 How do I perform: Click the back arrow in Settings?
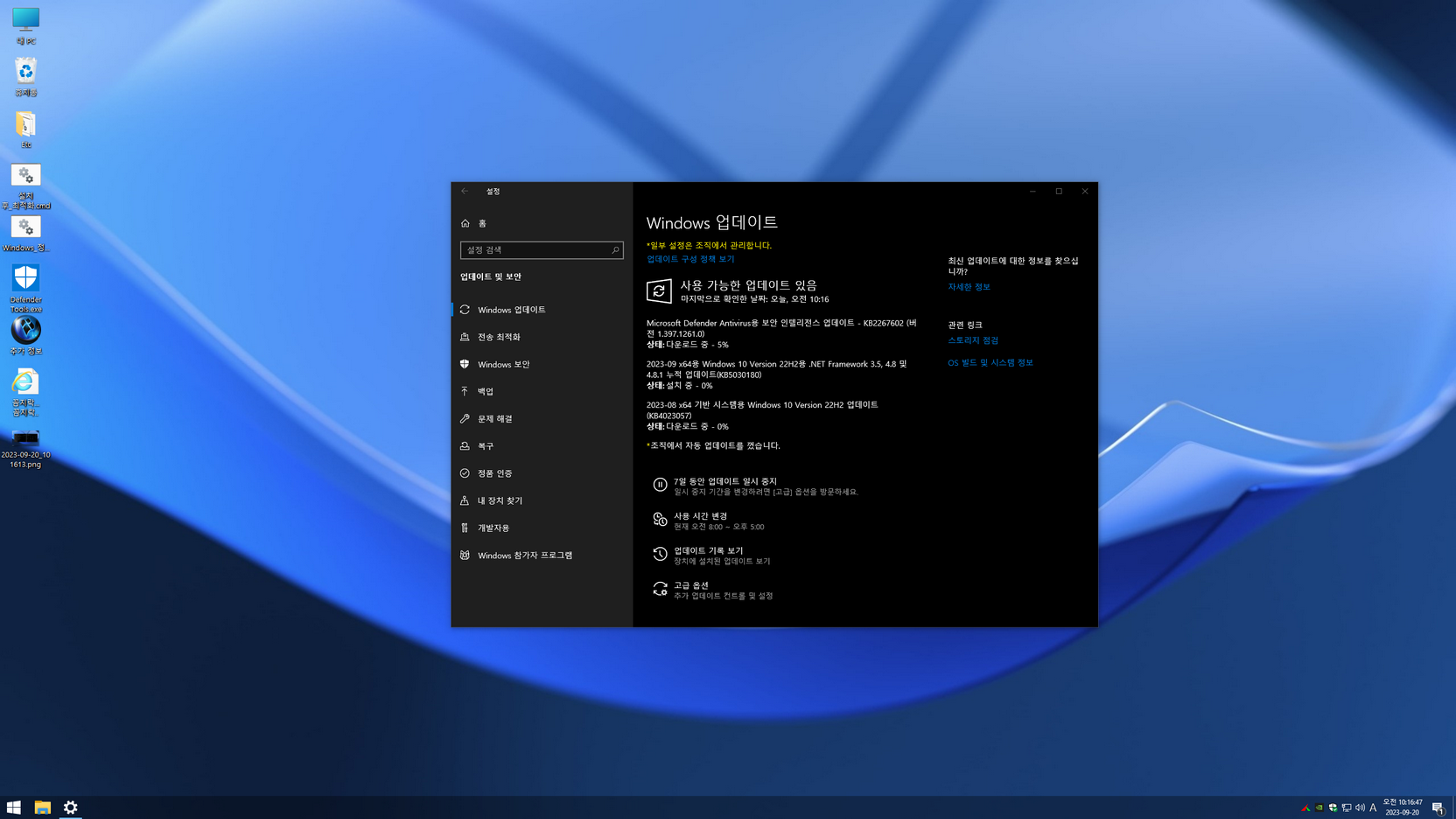465,191
